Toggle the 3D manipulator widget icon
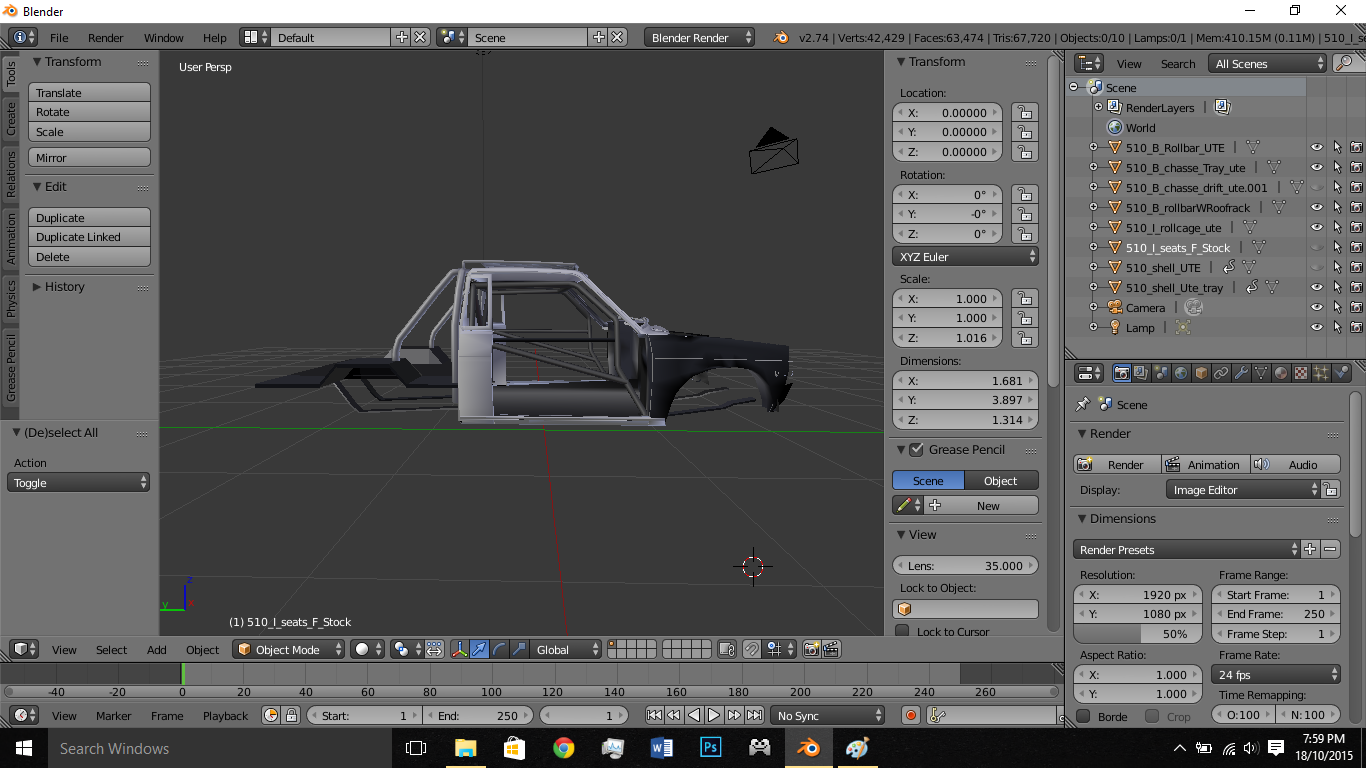The width and height of the screenshot is (1366, 768). click(x=460, y=649)
